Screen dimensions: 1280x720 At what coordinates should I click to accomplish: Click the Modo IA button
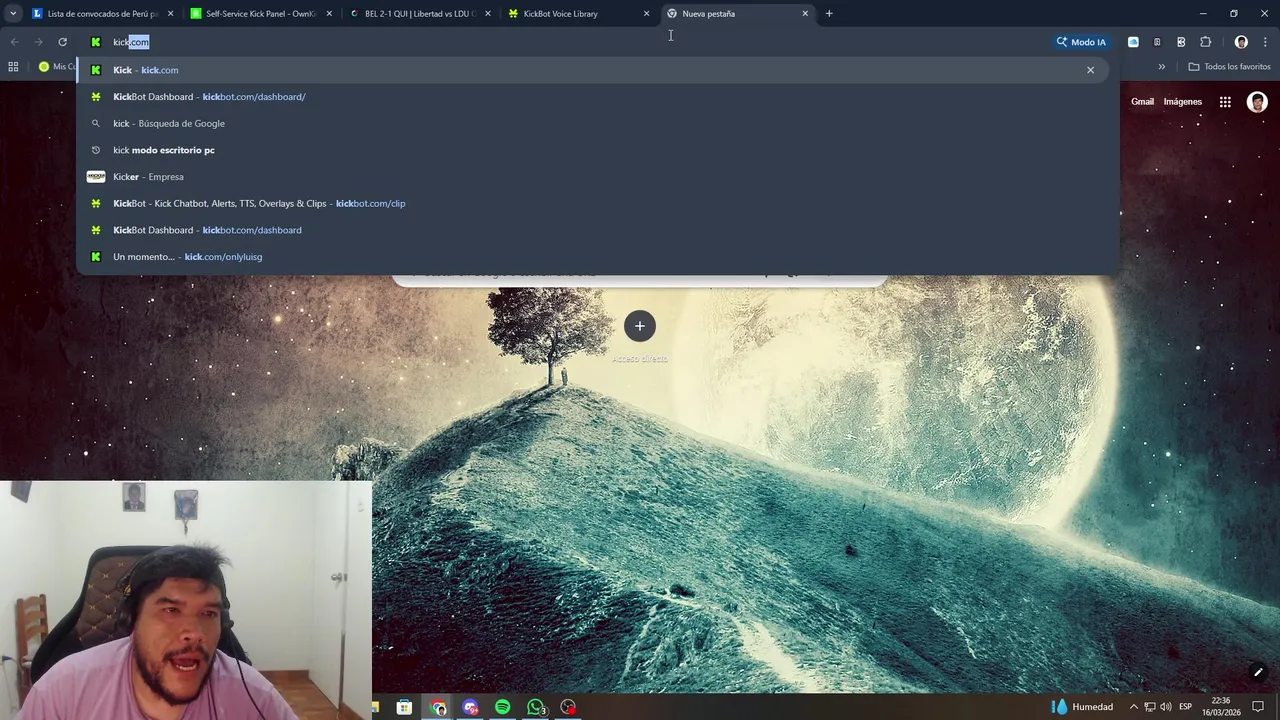click(x=1081, y=42)
